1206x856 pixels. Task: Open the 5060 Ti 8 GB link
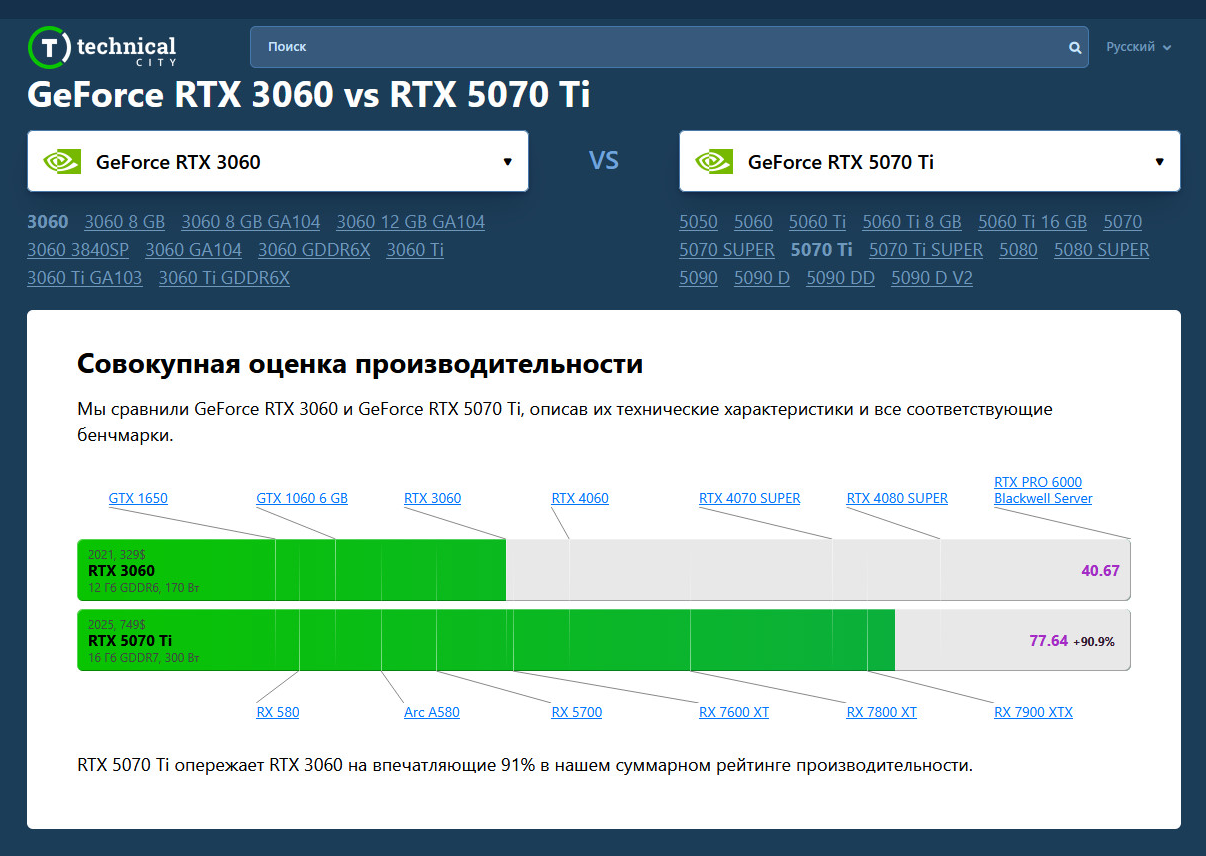[912, 222]
